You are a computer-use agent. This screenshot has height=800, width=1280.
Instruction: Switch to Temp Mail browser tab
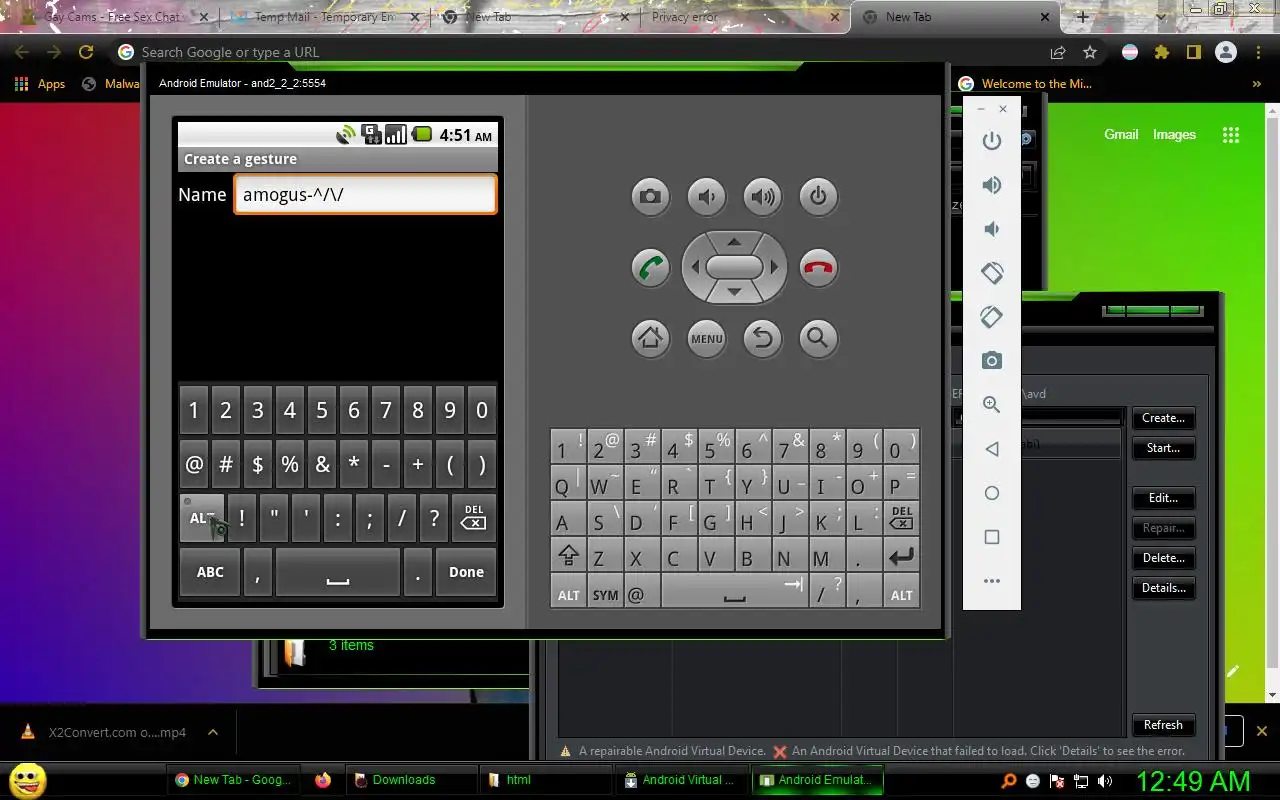[x=325, y=17]
